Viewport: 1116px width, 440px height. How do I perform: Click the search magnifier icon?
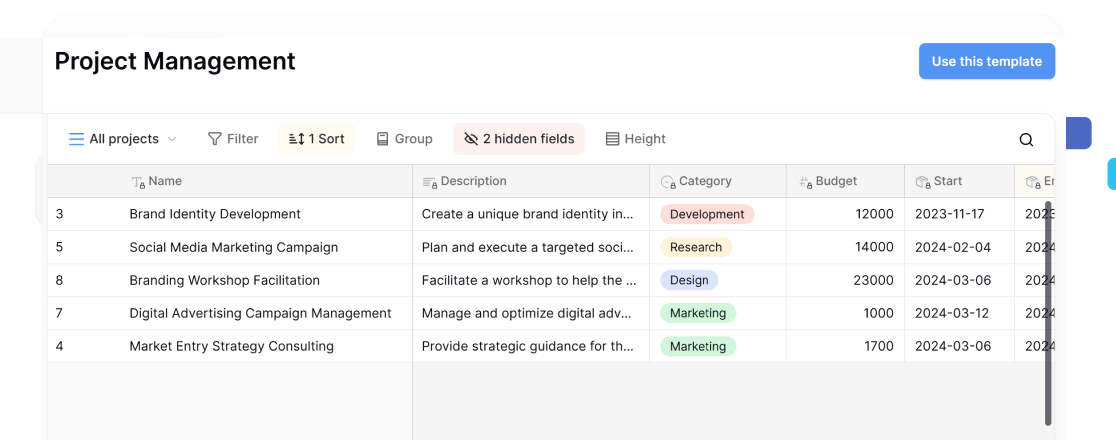1026,140
